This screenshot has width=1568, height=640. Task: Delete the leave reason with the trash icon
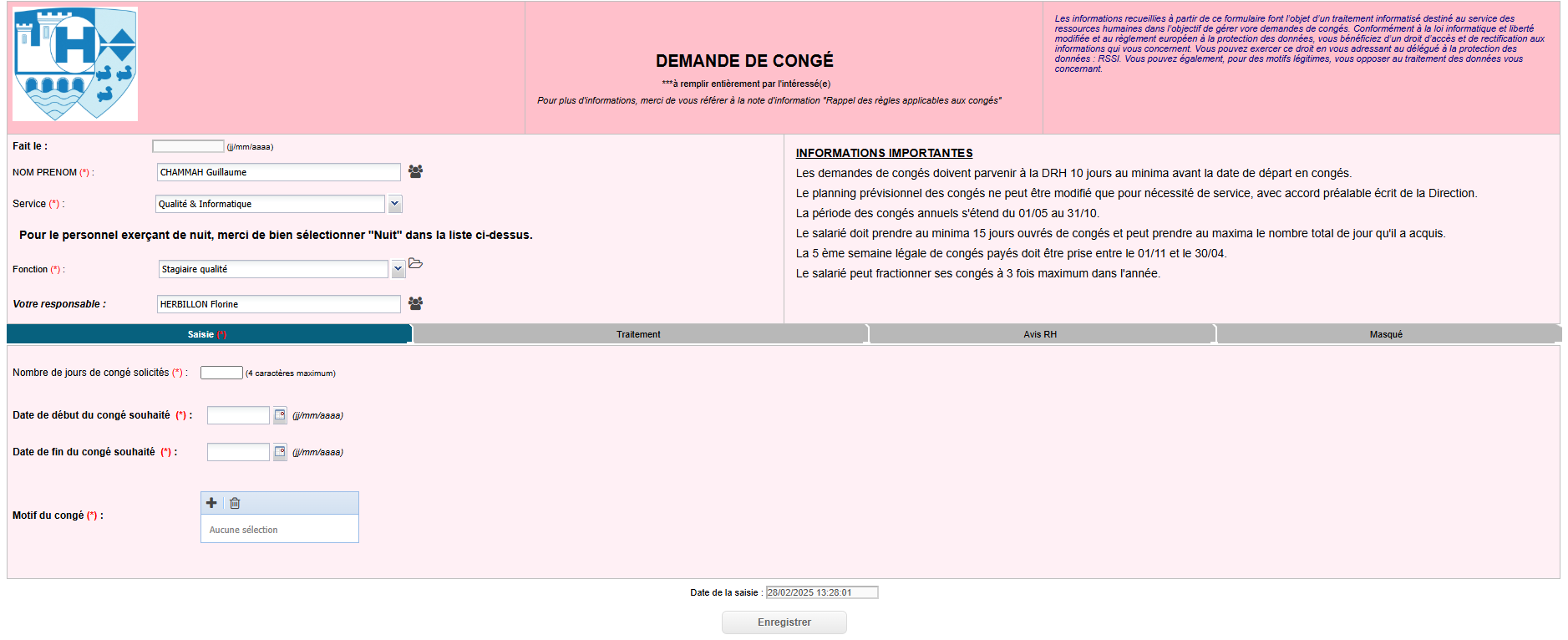[235, 503]
